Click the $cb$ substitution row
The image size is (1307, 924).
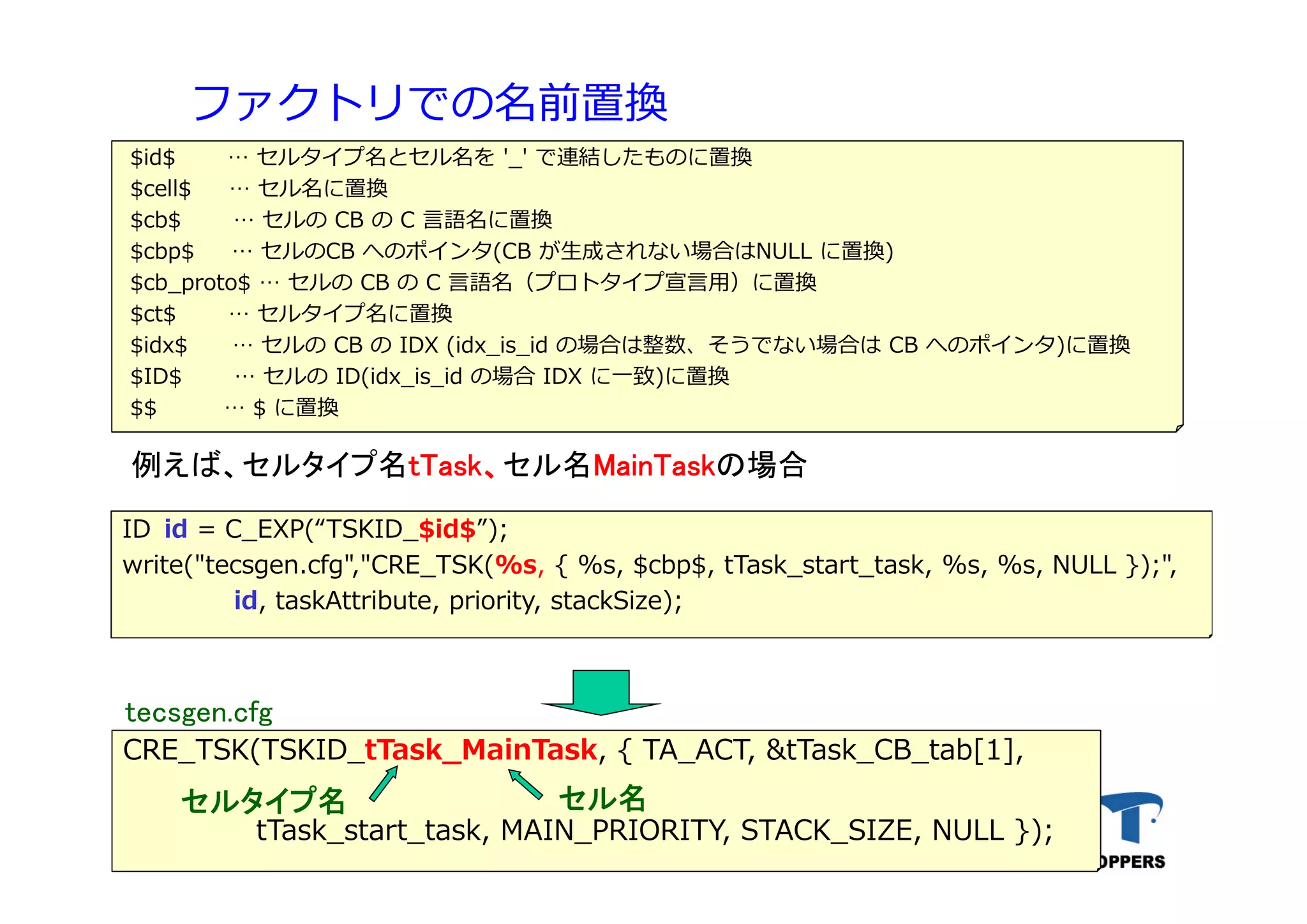point(341,220)
